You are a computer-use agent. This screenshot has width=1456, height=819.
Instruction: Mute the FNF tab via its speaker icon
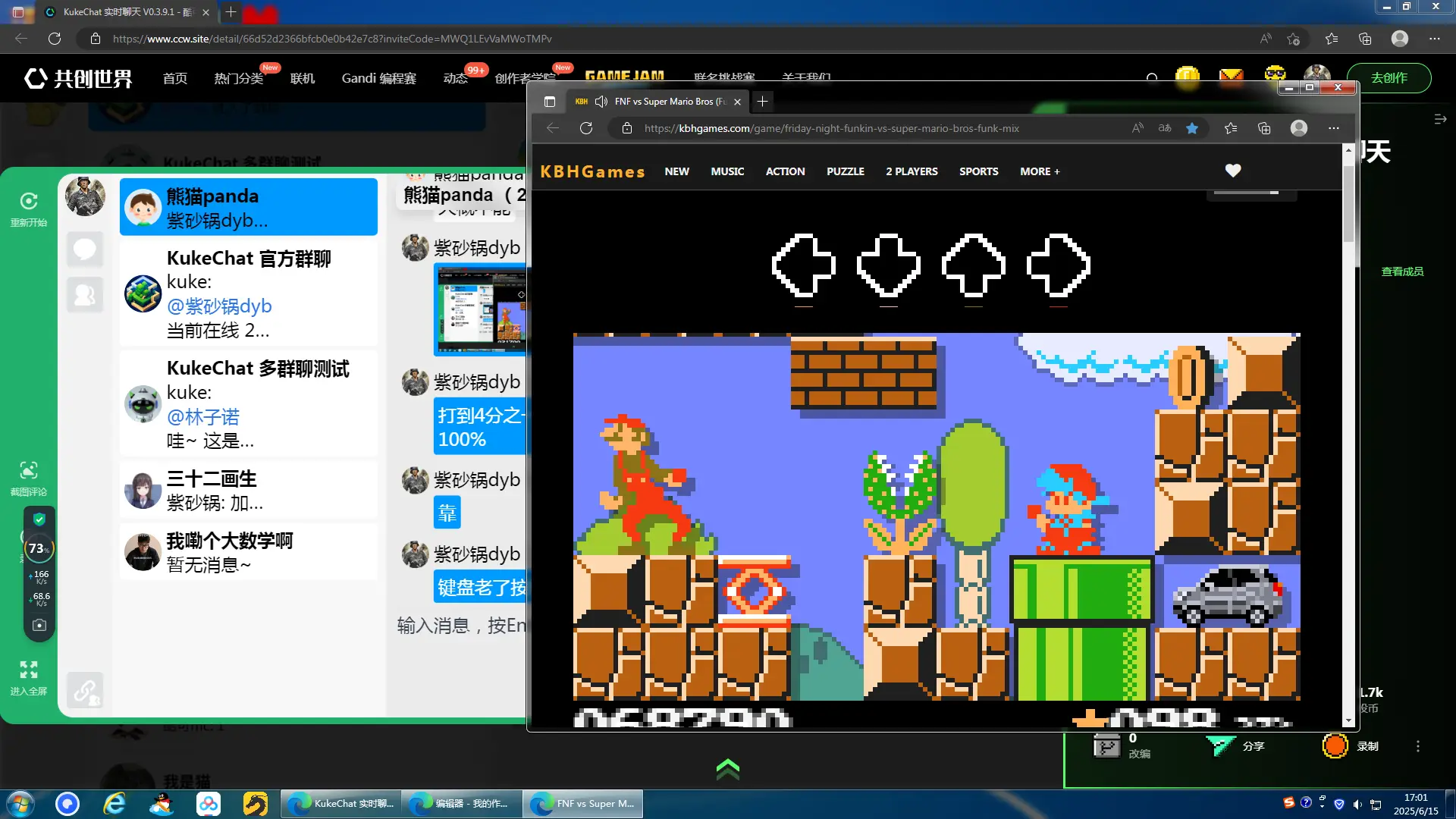[601, 102]
